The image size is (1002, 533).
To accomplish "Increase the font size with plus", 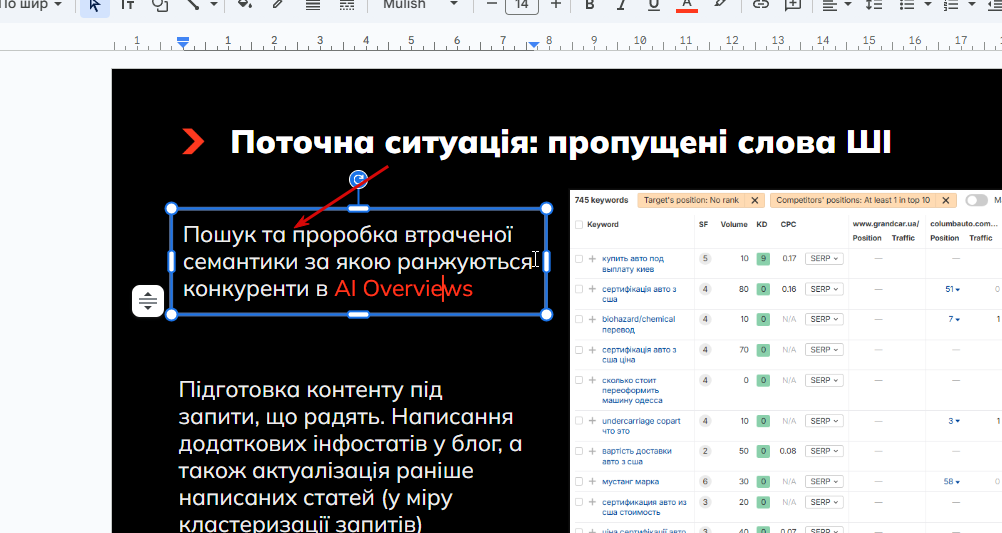I will pyautogui.click(x=555, y=4).
